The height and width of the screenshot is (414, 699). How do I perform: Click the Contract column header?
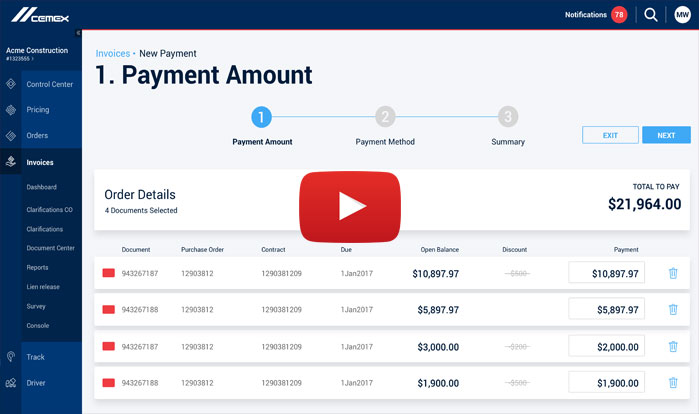click(x=273, y=250)
